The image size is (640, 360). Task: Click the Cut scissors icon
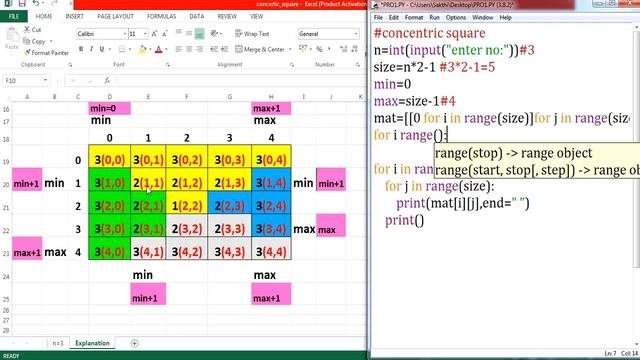point(27,29)
